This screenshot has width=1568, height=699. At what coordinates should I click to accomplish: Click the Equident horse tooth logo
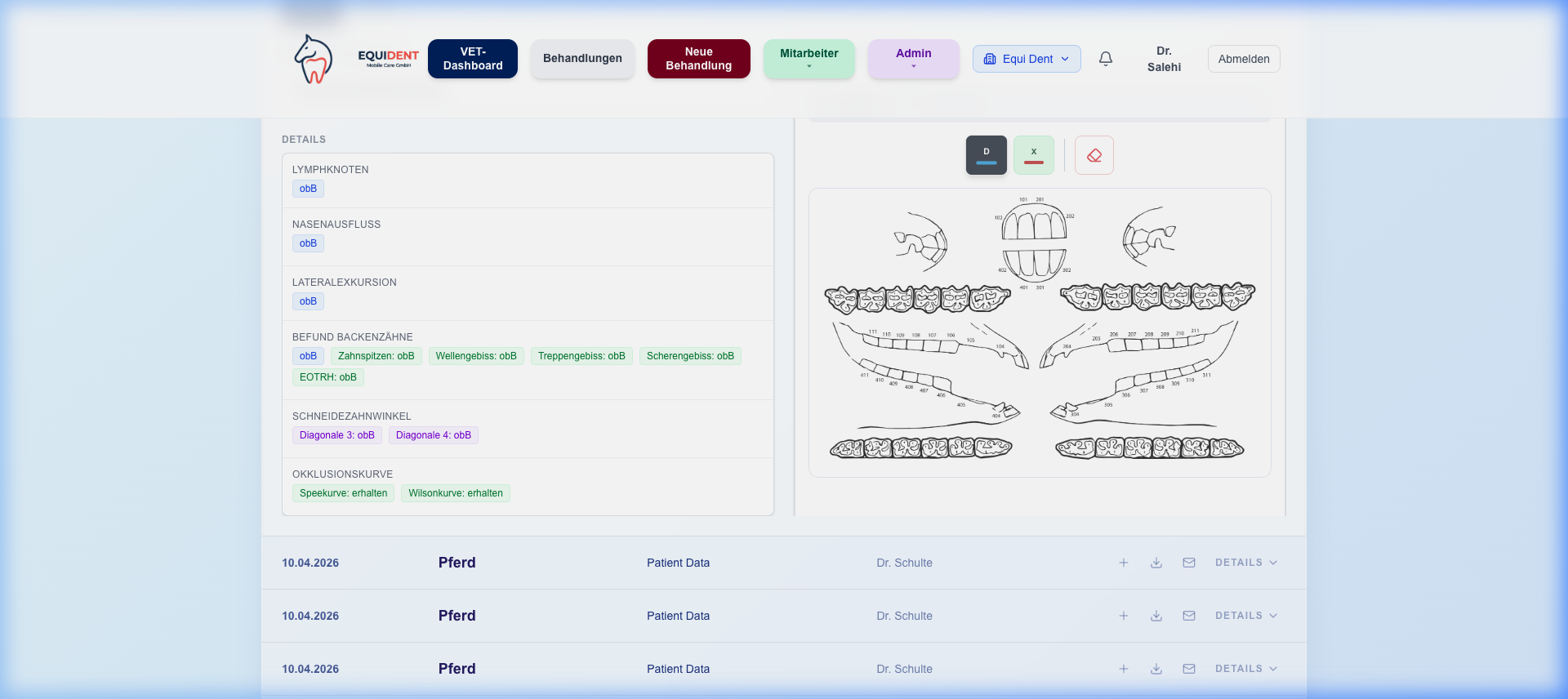(314, 59)
